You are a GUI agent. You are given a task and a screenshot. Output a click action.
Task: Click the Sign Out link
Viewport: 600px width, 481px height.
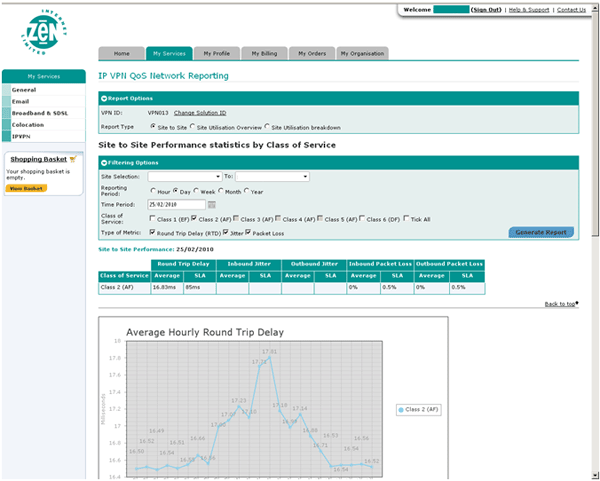(x=486, y=10)
